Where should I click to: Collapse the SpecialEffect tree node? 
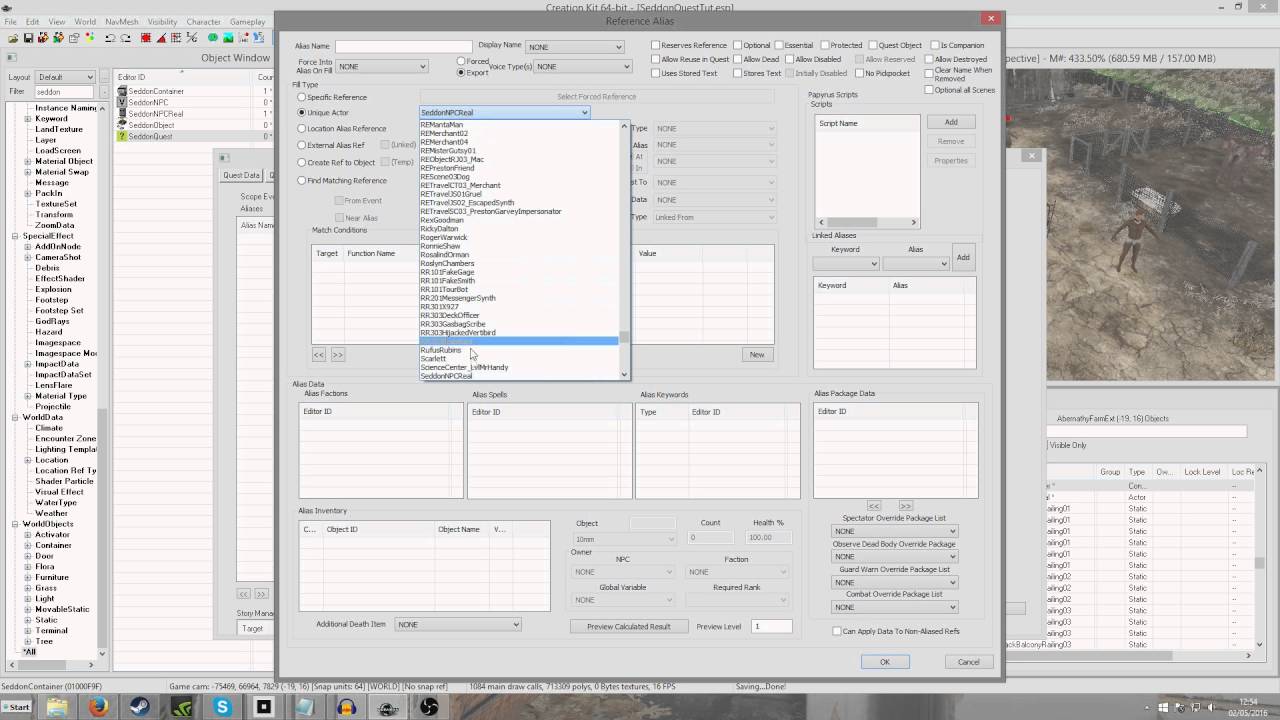pyautogui.click(x=16, y=236)
